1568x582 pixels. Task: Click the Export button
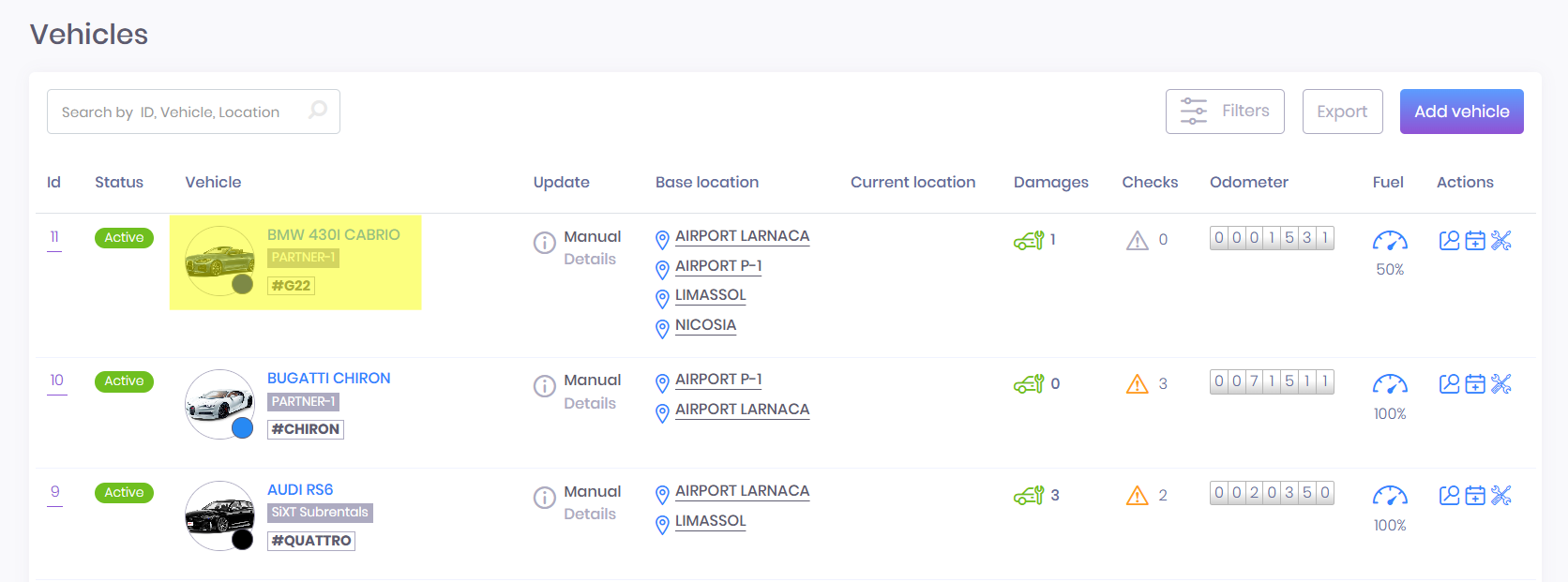pyautogui.click(x=1342, y=112)
